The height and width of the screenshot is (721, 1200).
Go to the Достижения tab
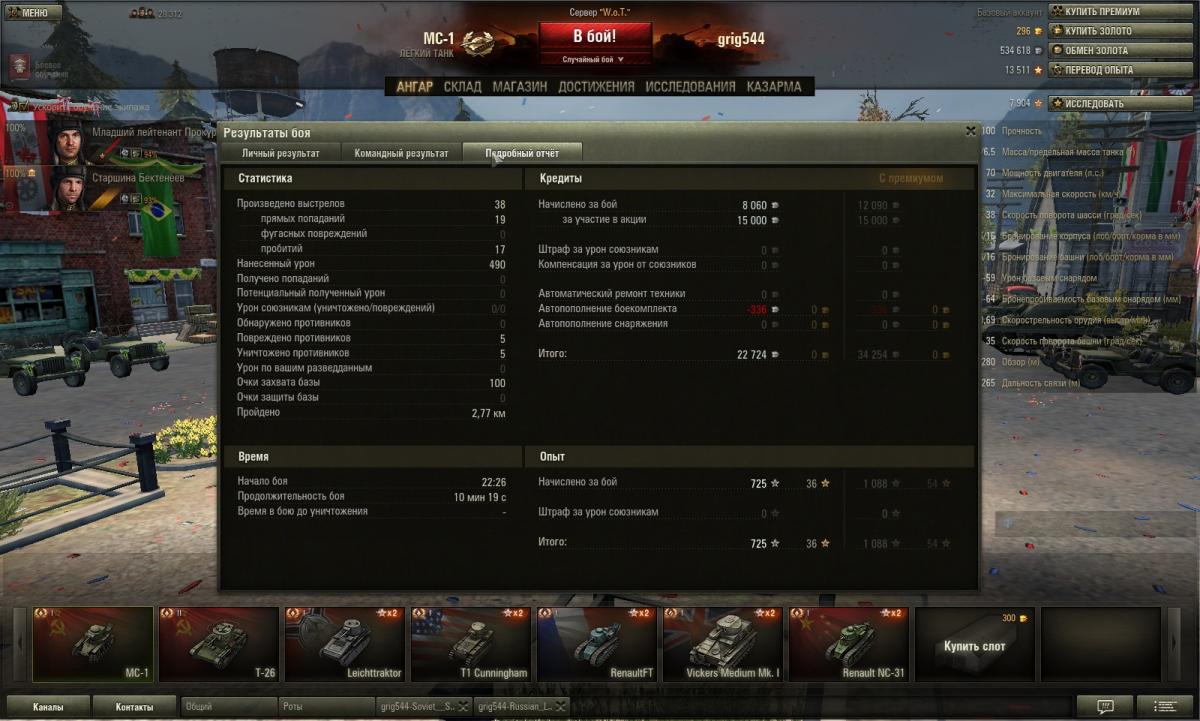596,87
